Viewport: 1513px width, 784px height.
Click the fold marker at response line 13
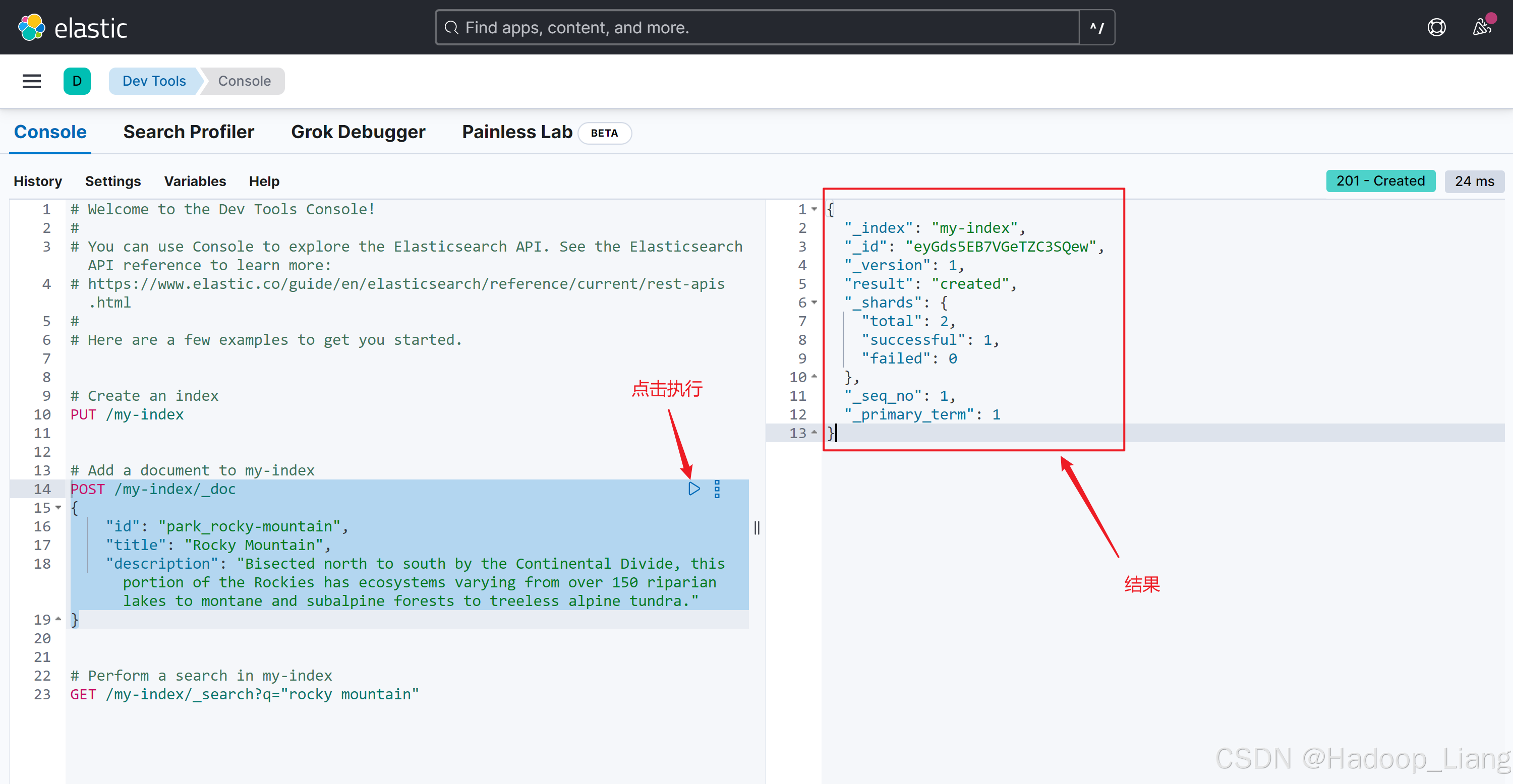pos(814,433)
